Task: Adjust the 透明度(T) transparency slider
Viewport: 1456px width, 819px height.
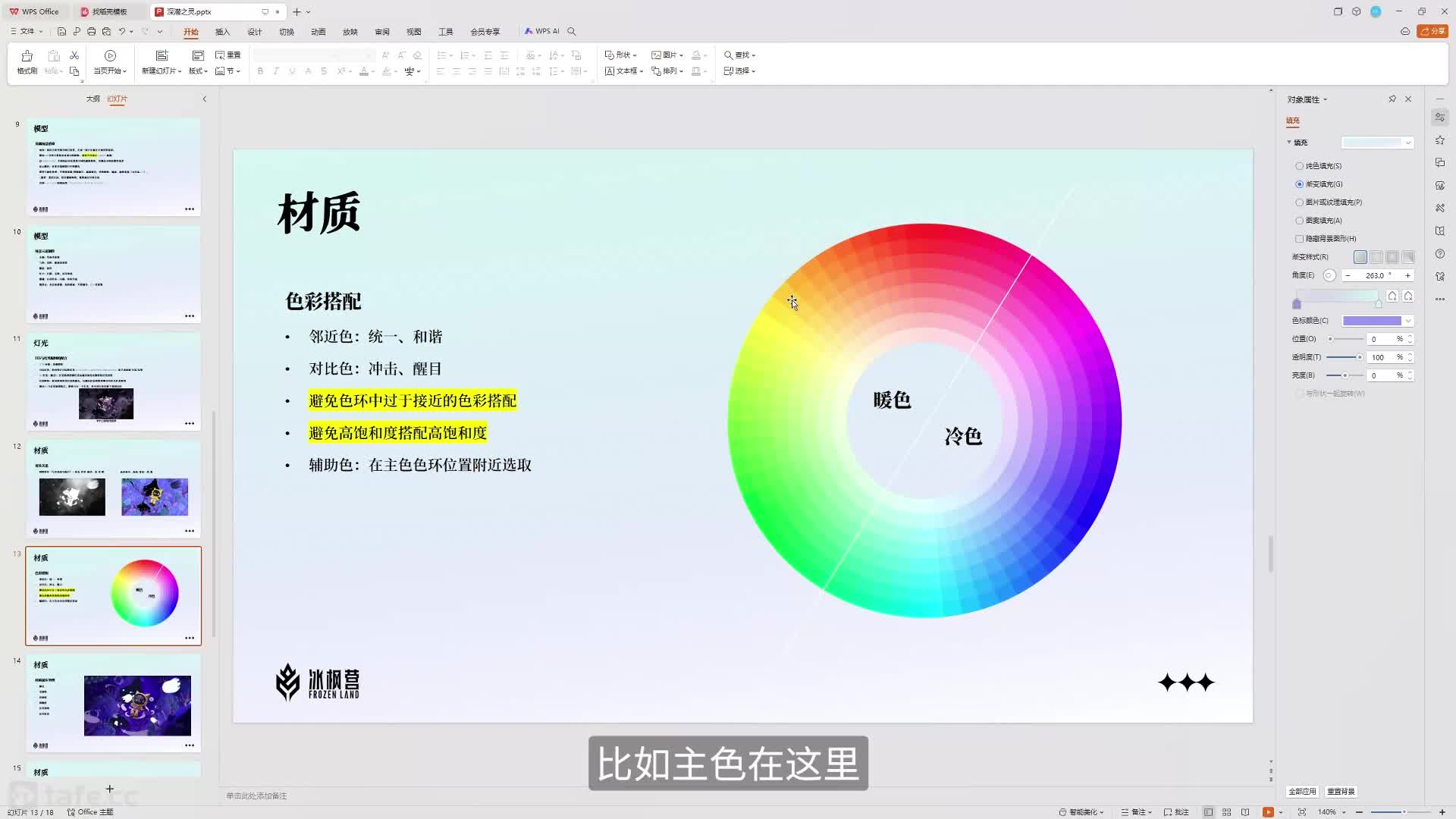Action: coord(1345,357)
